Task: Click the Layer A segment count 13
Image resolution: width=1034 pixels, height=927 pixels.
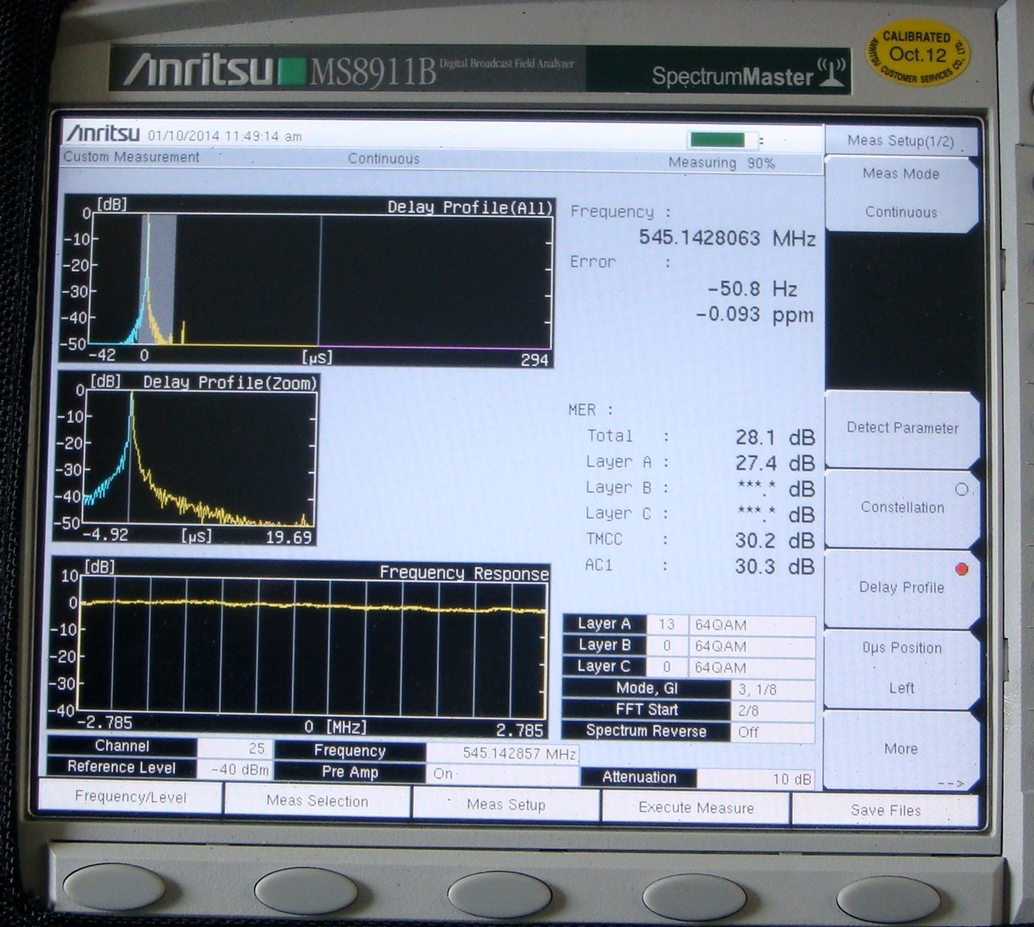Action: 667,624
